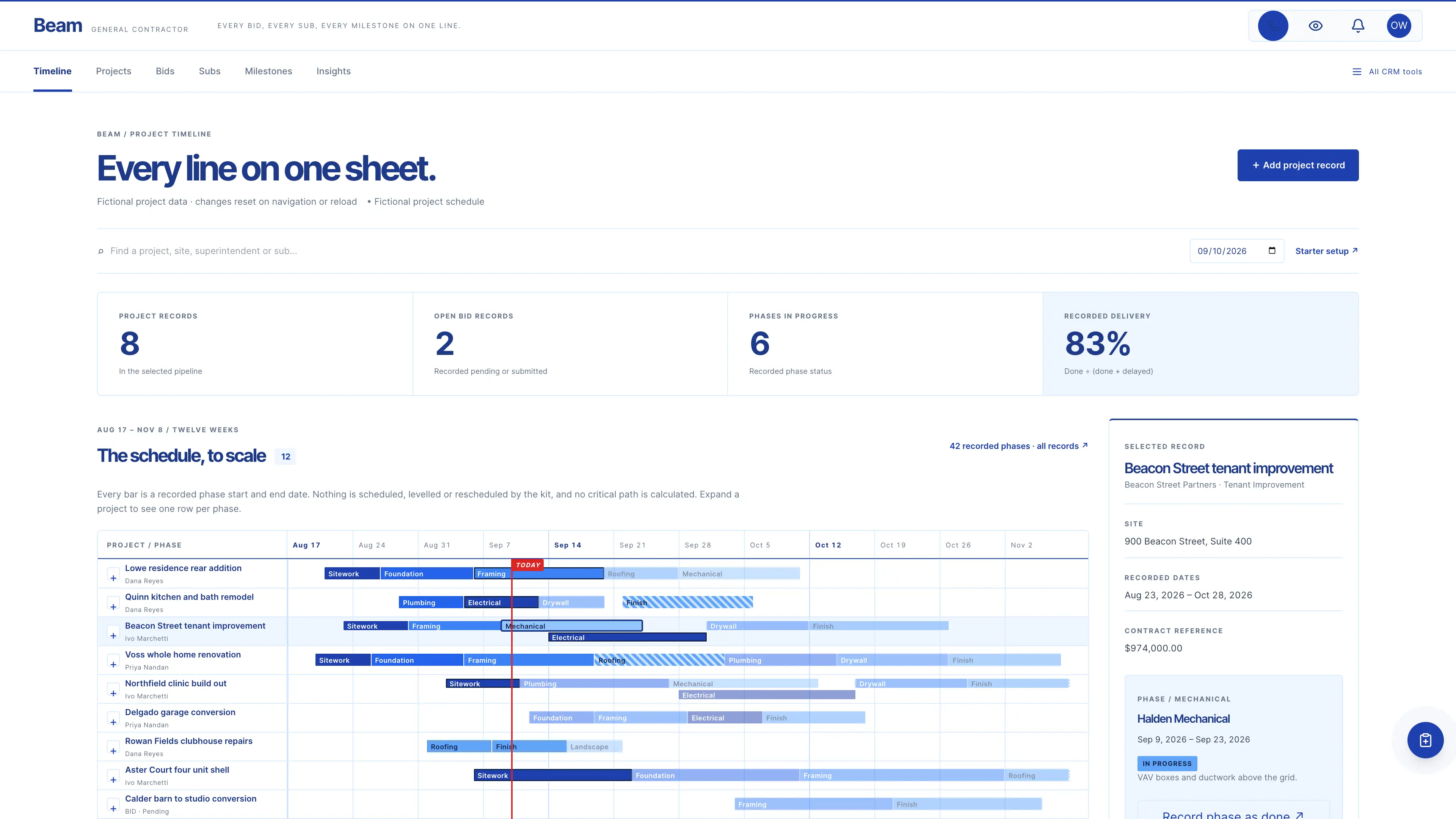Screen dimensions: 1456x819
Task: Select the Rowan Fields Landscape bar
Action: click(595, 747)
